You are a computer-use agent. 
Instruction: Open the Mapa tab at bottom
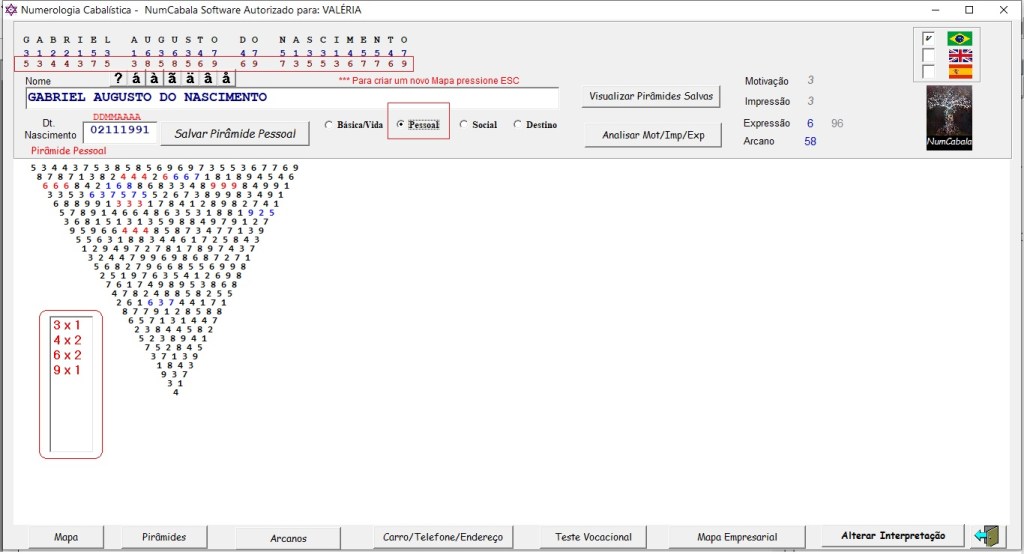pyautogui.click(x=66, y=537)
